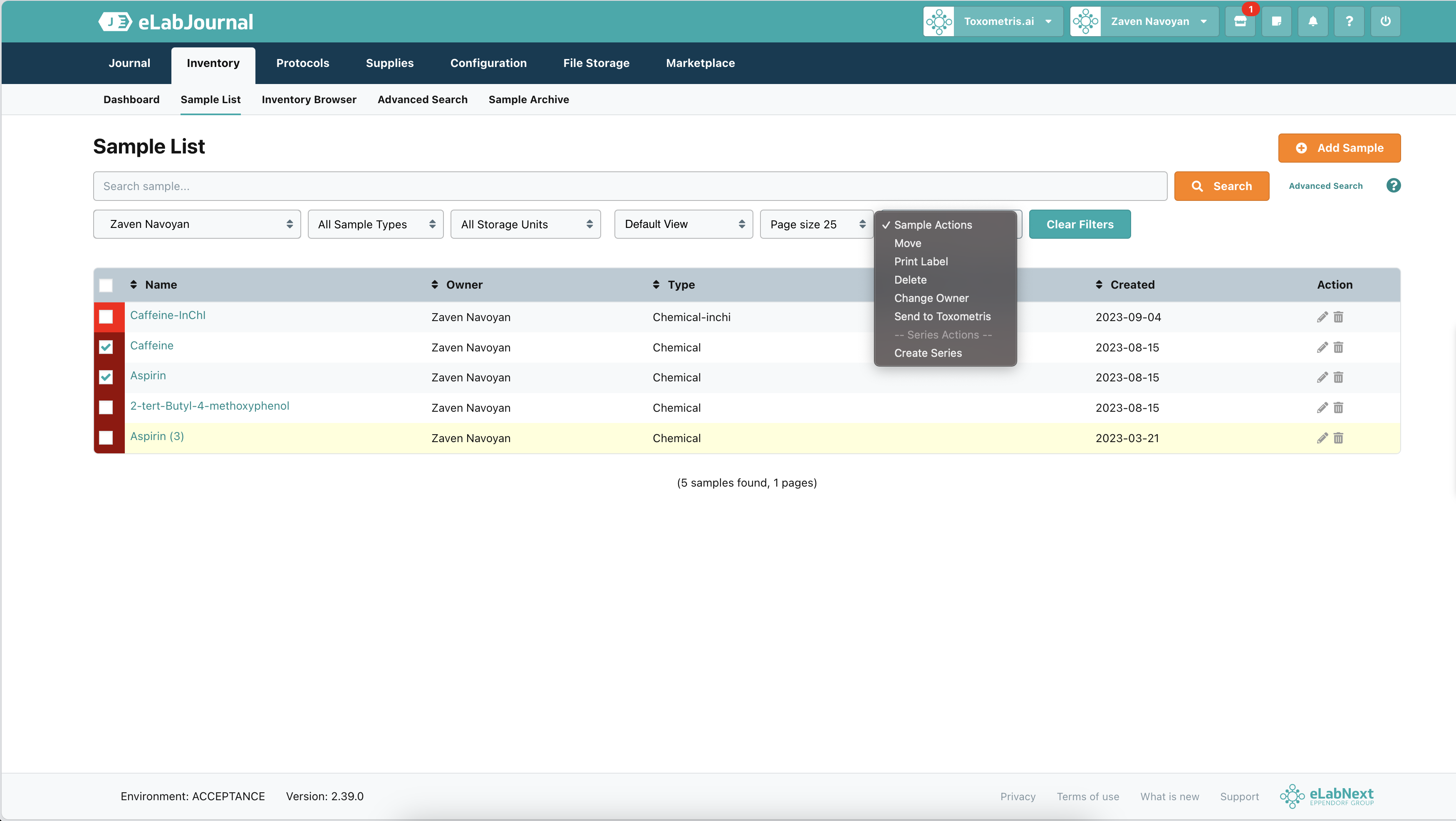Viewport: 1456px width, 821px height.
Task: Click the Clear Filters button
Action: [1080, 224]
